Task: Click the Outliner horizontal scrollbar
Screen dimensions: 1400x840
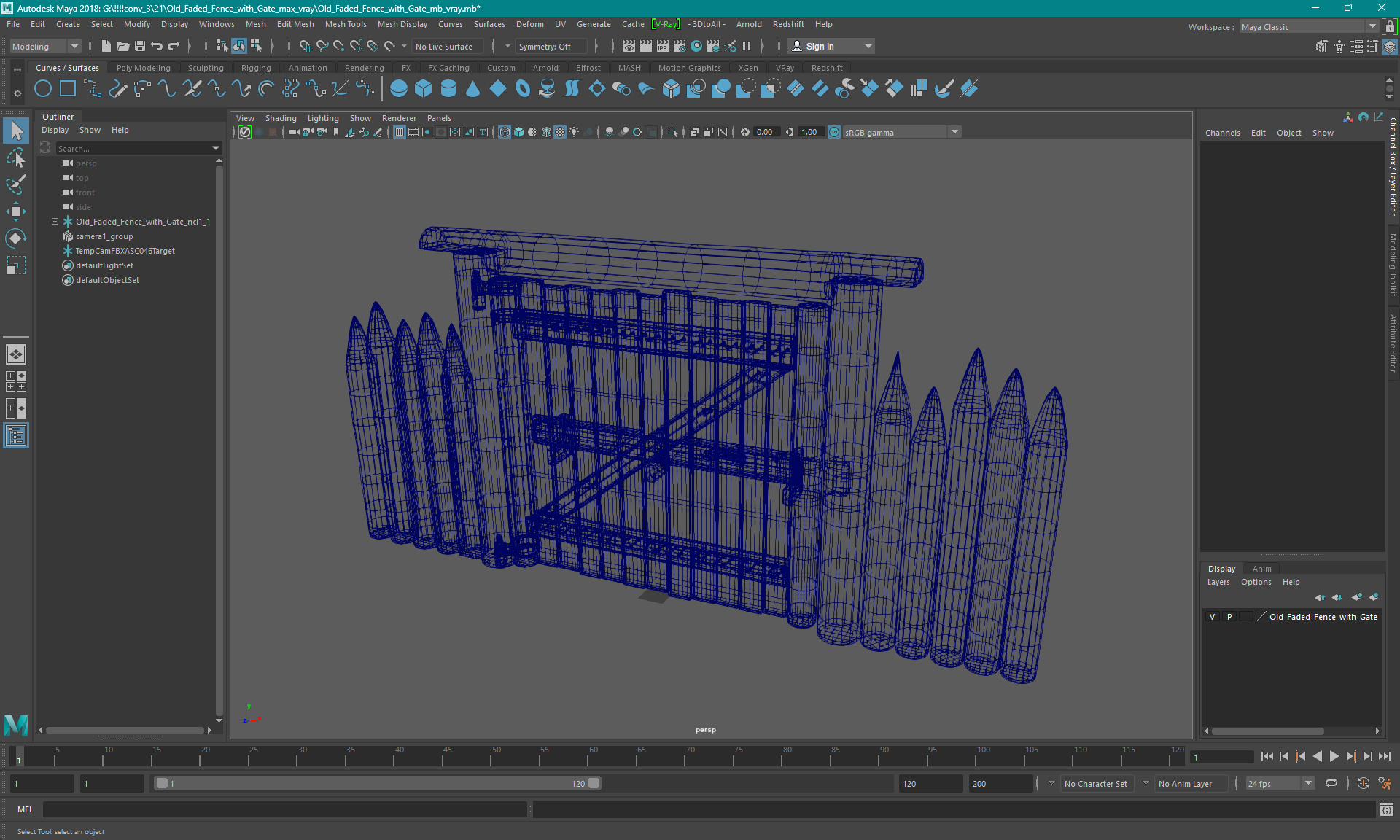Action: [x=125, y=730]
